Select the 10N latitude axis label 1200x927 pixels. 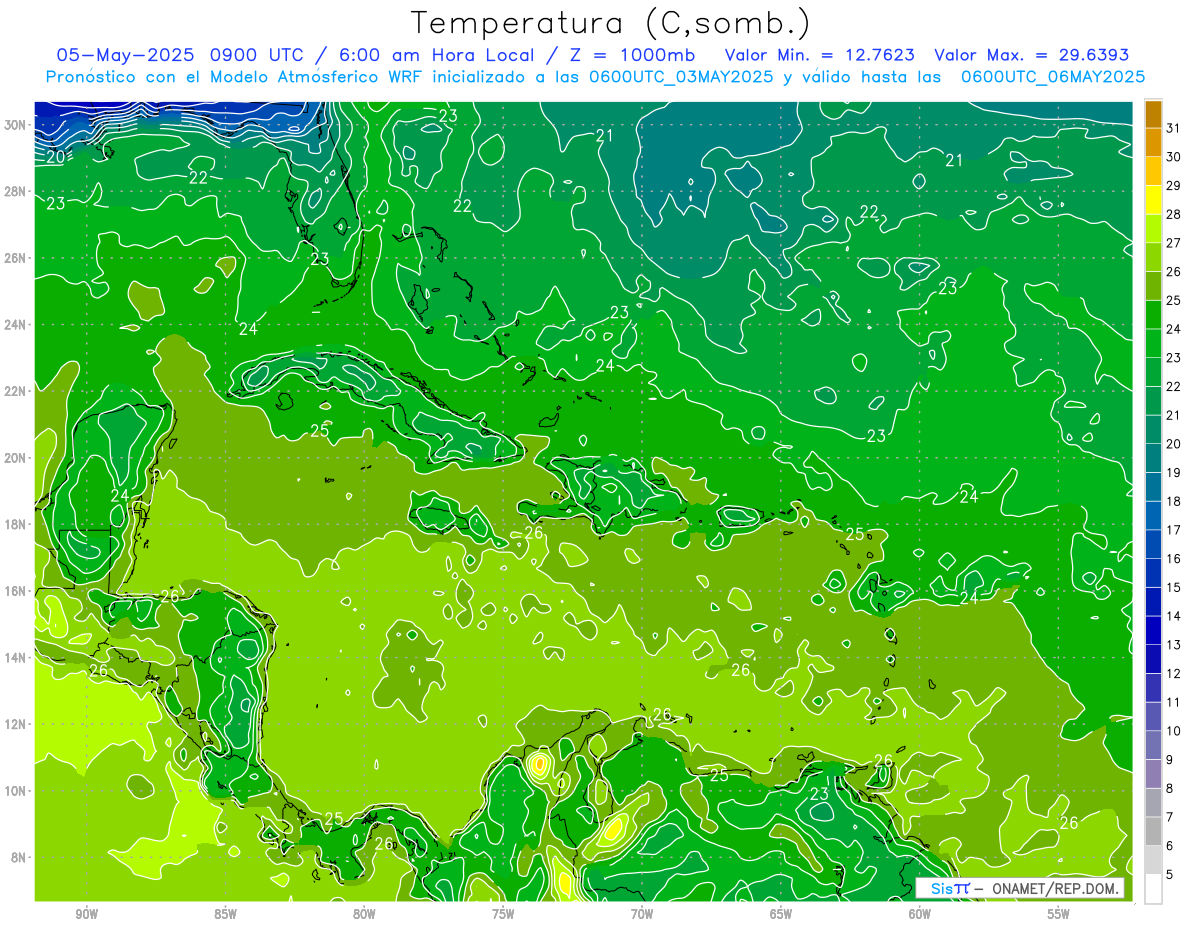tap(16, 791)
